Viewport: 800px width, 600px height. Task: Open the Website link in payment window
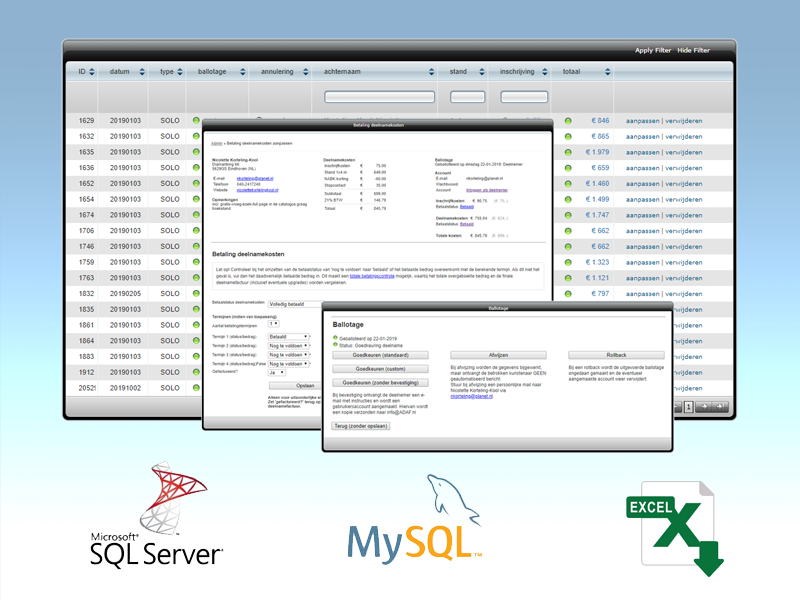258,190
